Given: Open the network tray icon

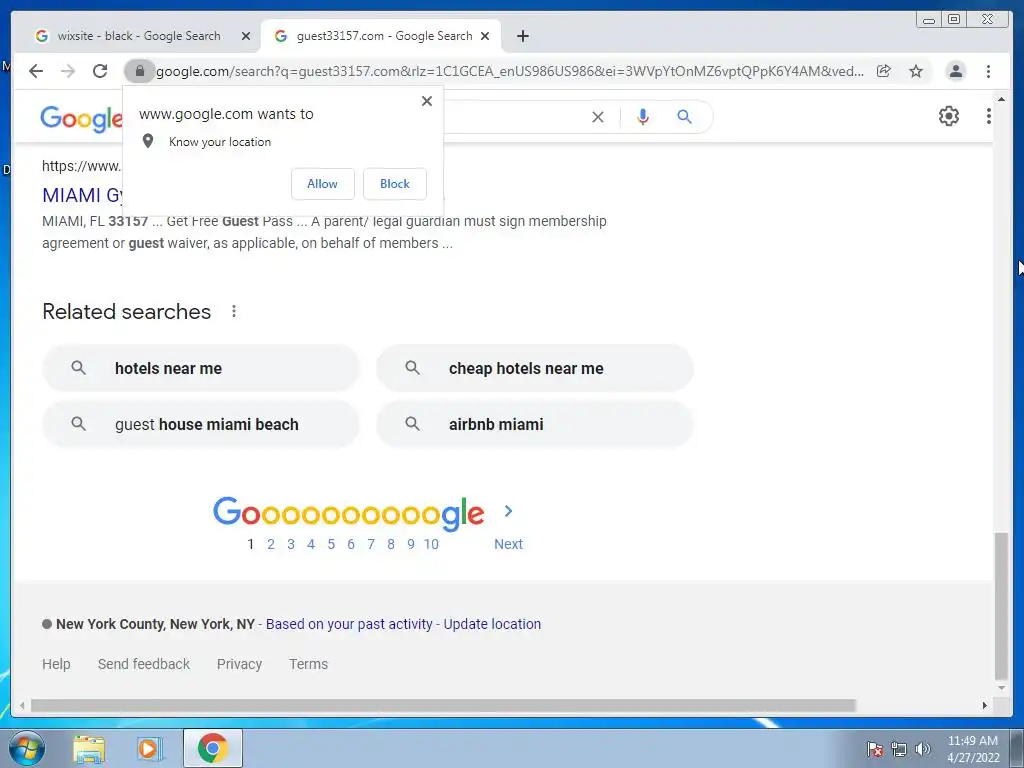Looking at the screenshot, I should [x=899, y=749].
